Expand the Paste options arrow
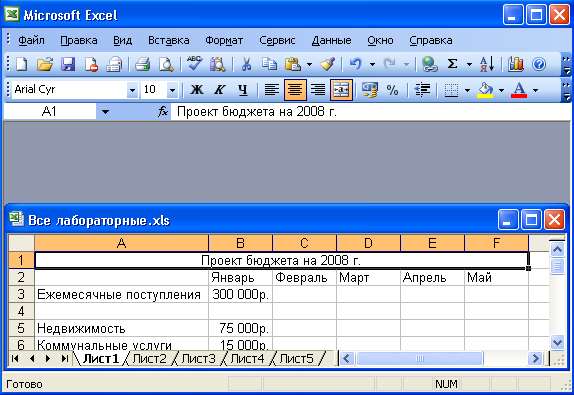 309,65
